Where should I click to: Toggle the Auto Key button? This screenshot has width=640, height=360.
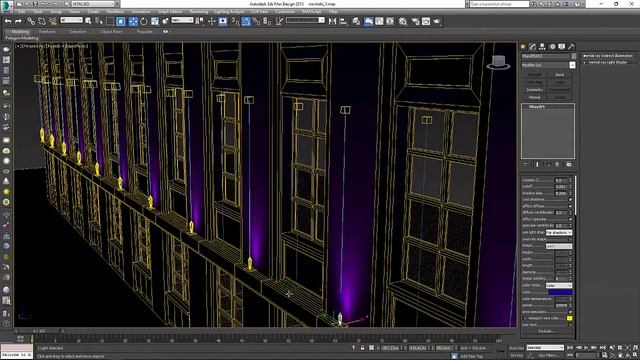(x=516, y=348)
